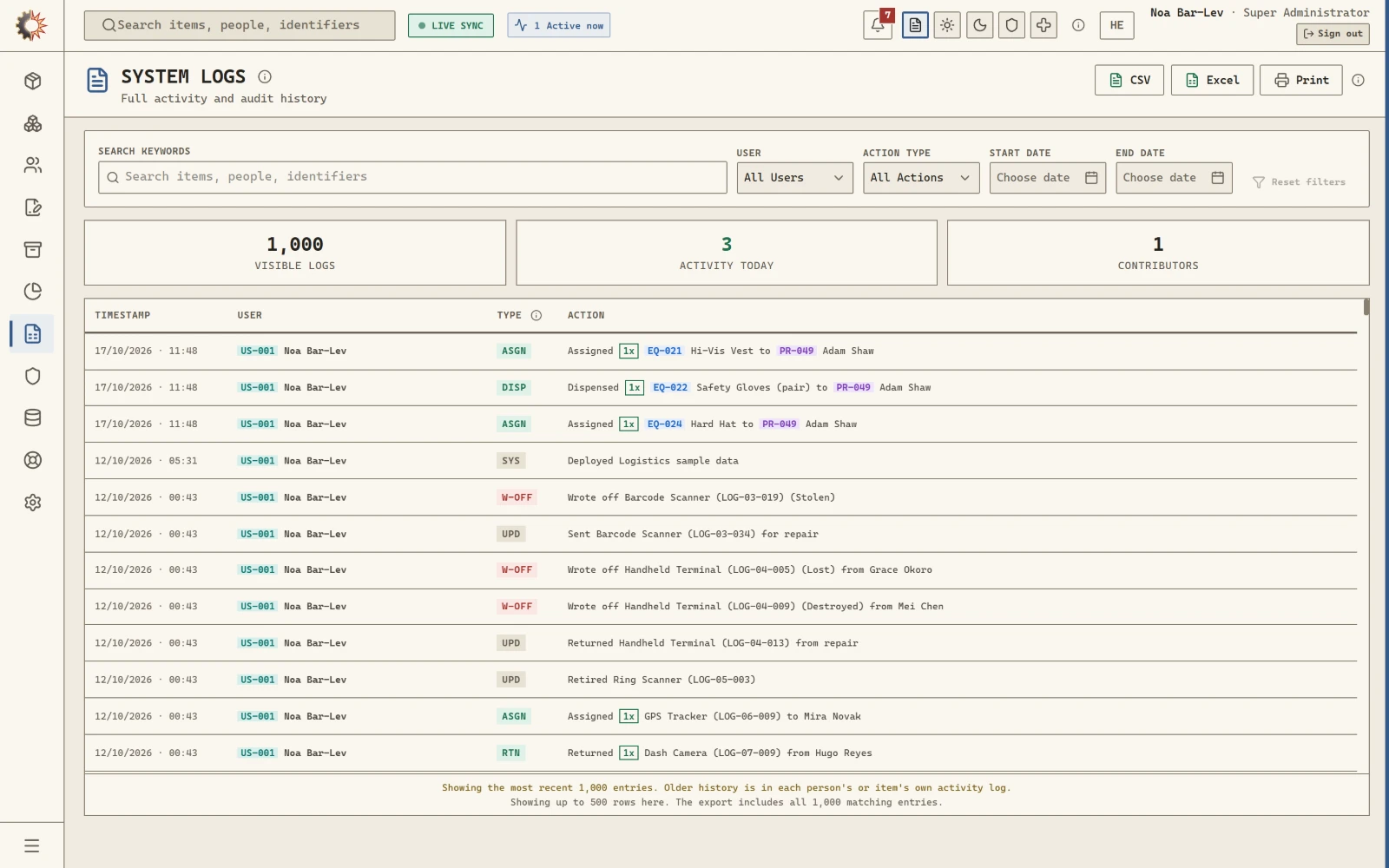Image resolution: width=1389 pixels, height=868 pixels.
Task: Open the All Users dropdown
Action: (794, 178)
